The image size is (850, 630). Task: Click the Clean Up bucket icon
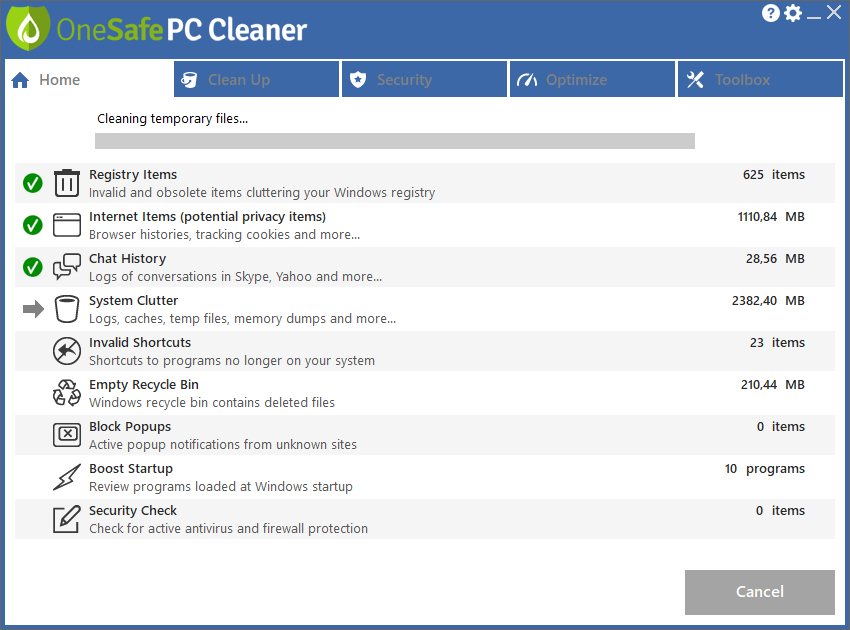click(189, 80)
